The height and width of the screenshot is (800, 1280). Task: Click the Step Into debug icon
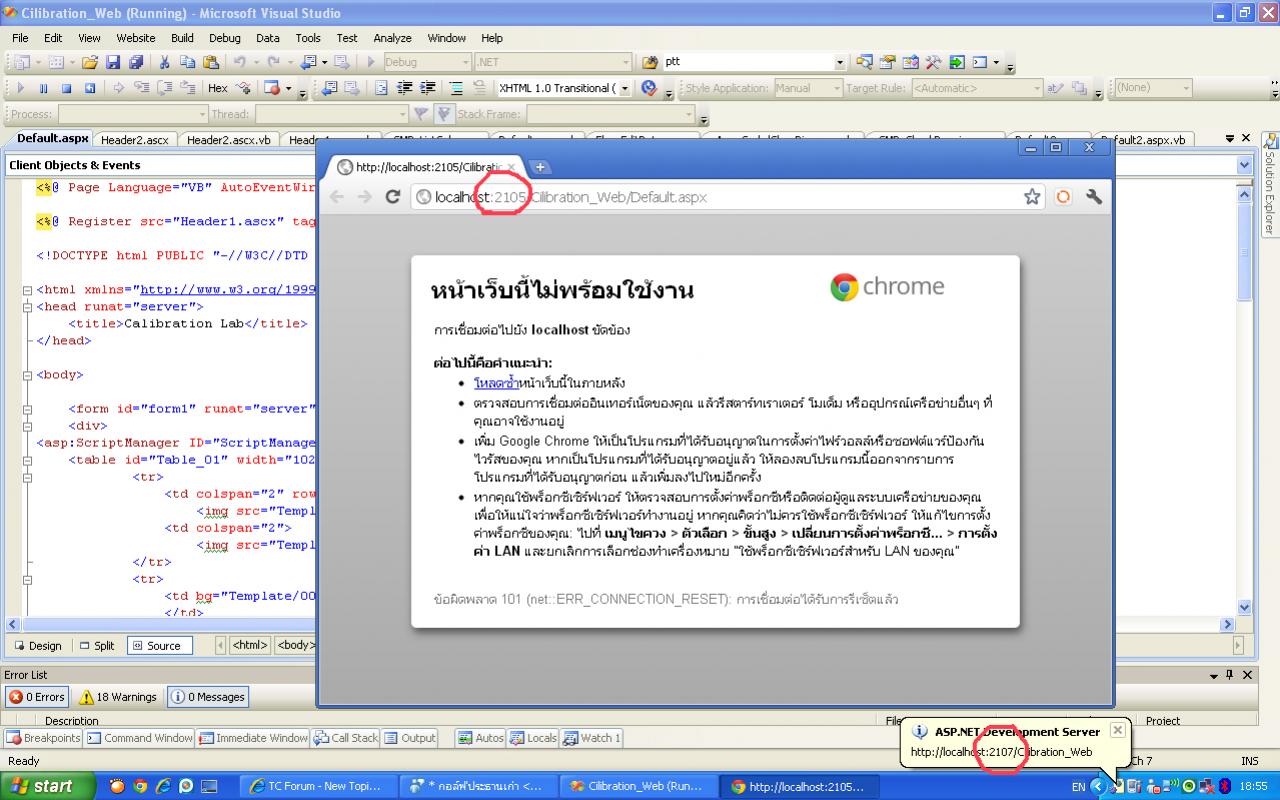141,88
